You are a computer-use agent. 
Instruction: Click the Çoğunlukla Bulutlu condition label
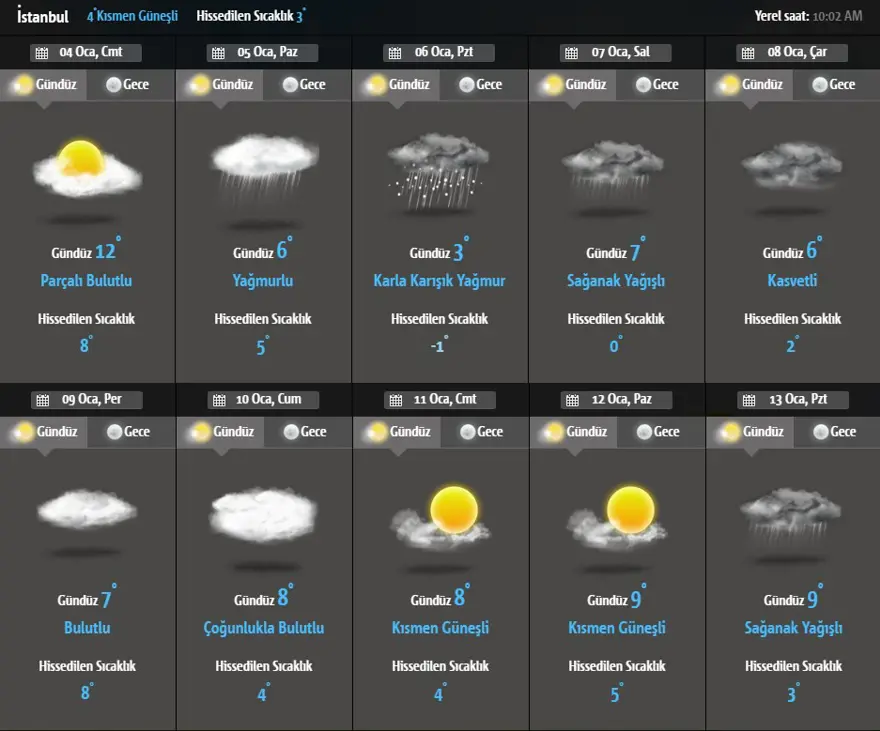pos(263,628)
